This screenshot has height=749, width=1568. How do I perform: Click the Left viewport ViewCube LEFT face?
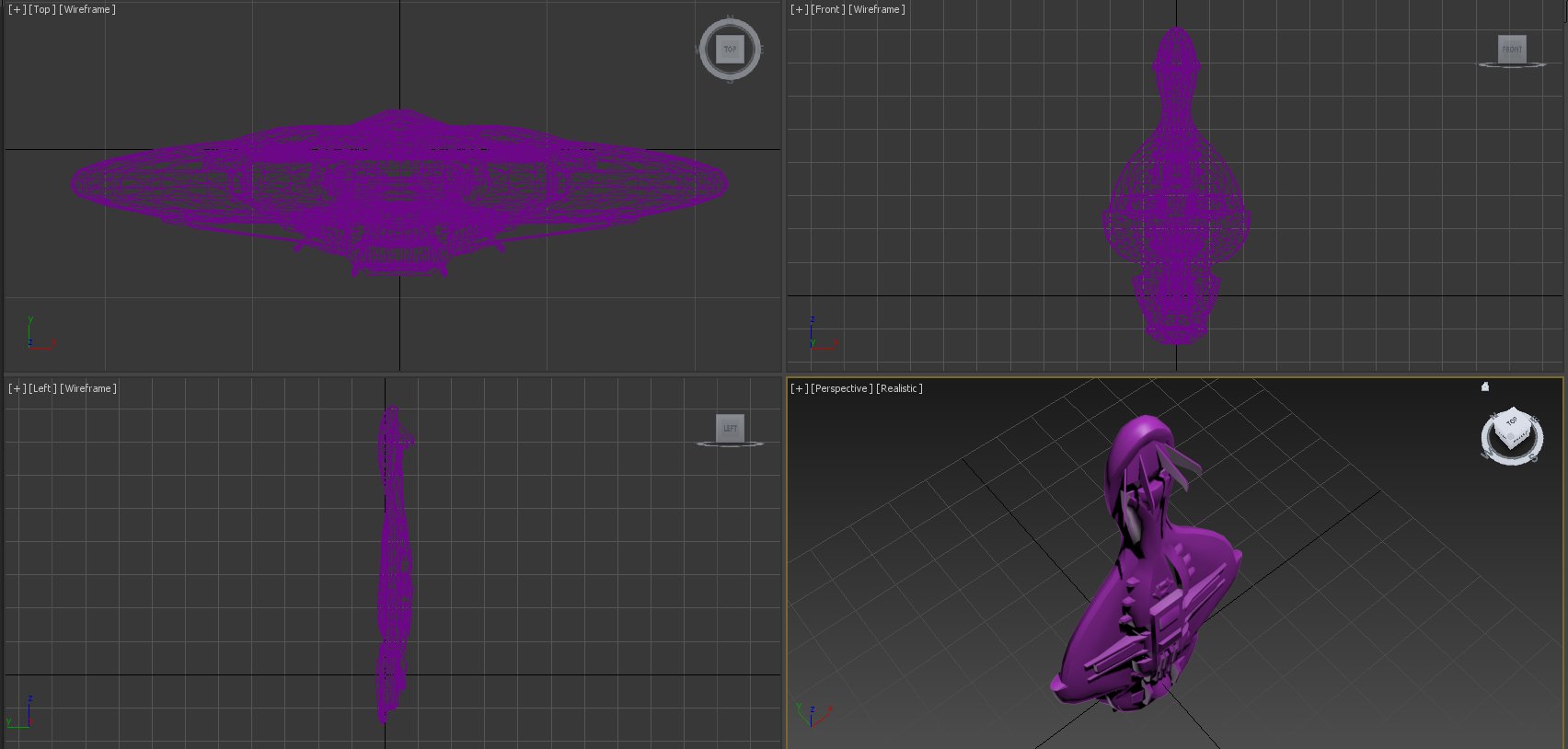pos(730,428)
